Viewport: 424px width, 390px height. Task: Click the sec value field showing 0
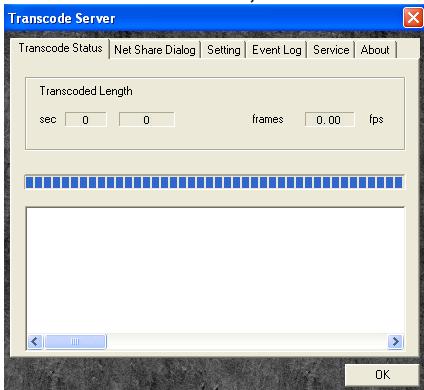(x=86, y=120)
